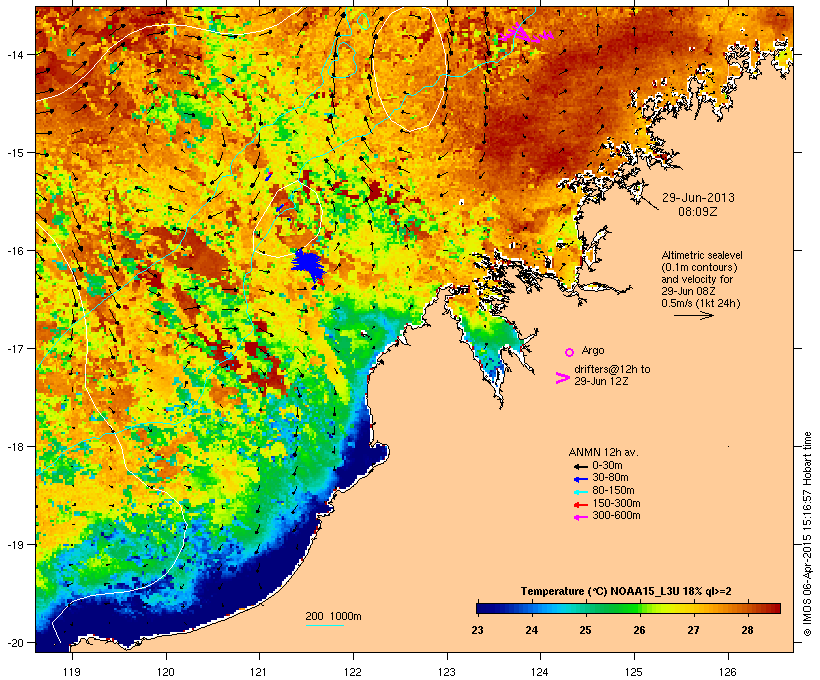
Task: Click the longitude axis label 124
Action: pyautogui.click(x=540, y=672)
